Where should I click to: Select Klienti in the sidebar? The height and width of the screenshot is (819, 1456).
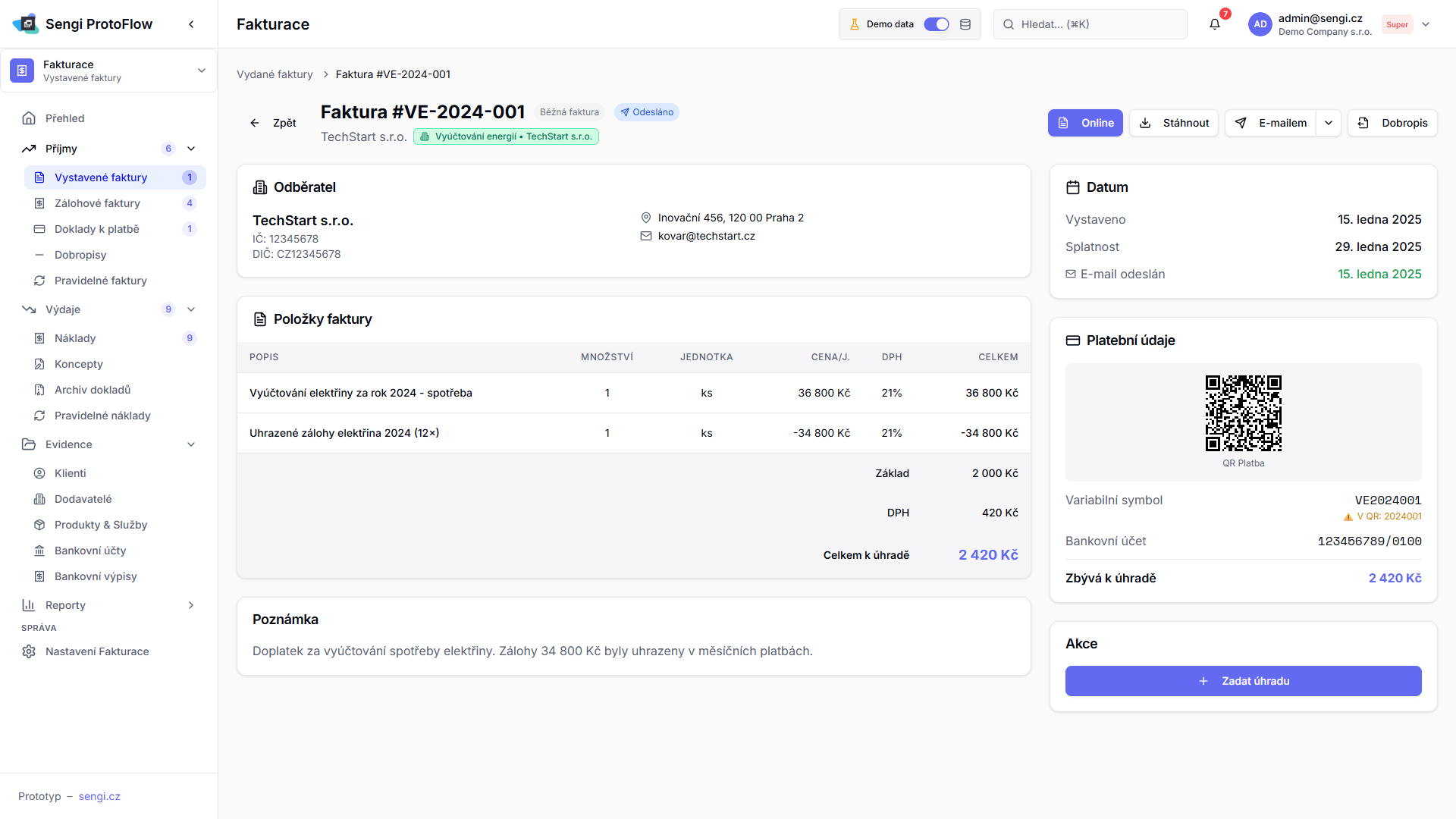(x=70, y=473)
